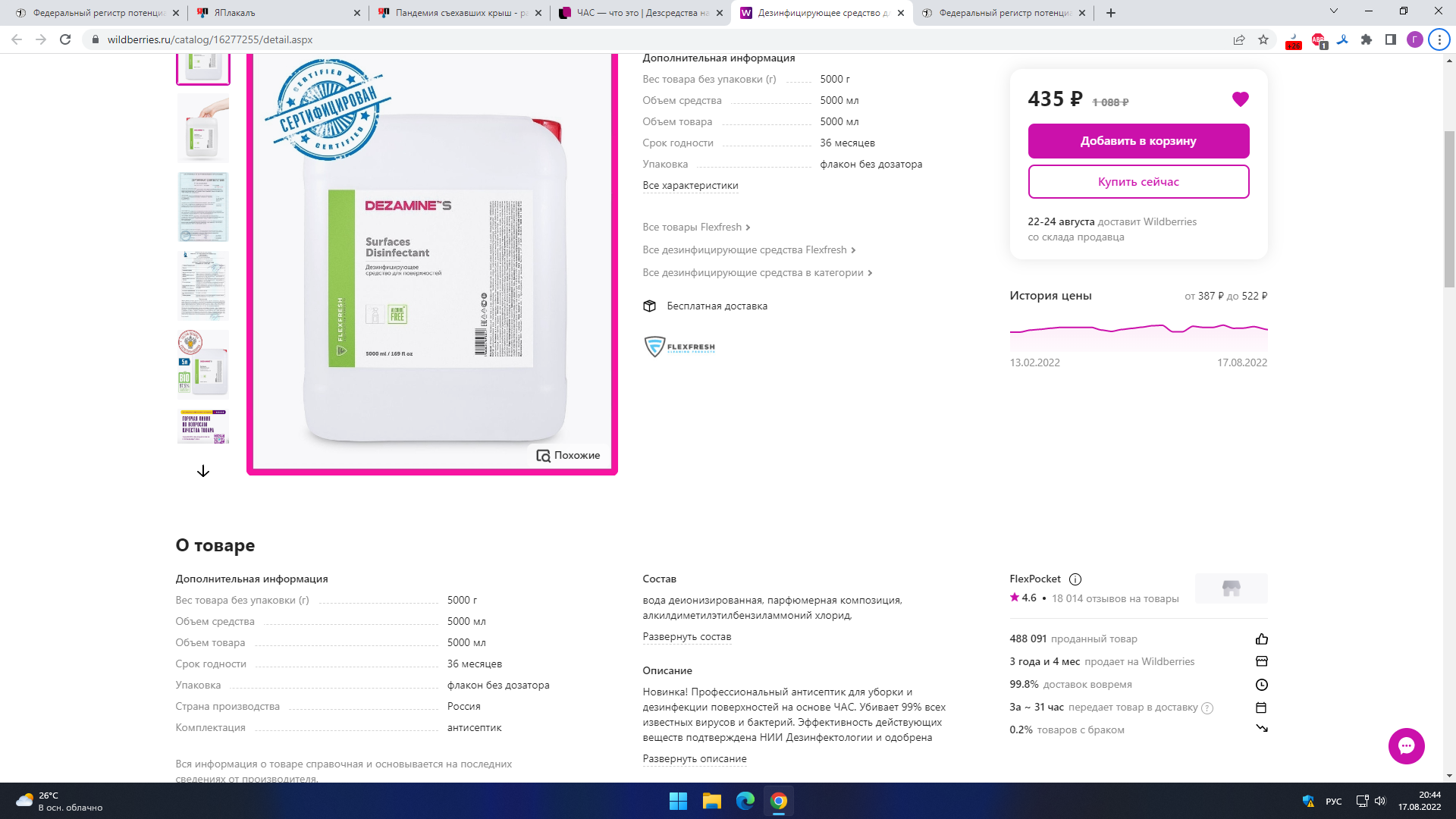Open the browser side panel
Viewport: 1456px width, 819px height.
[1391, 39]
